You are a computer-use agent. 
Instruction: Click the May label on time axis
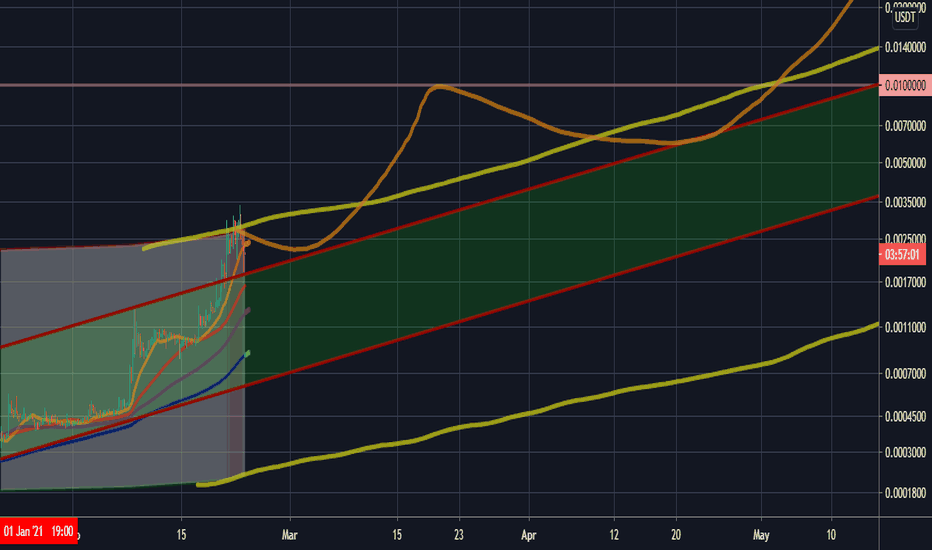coord(761,535)
